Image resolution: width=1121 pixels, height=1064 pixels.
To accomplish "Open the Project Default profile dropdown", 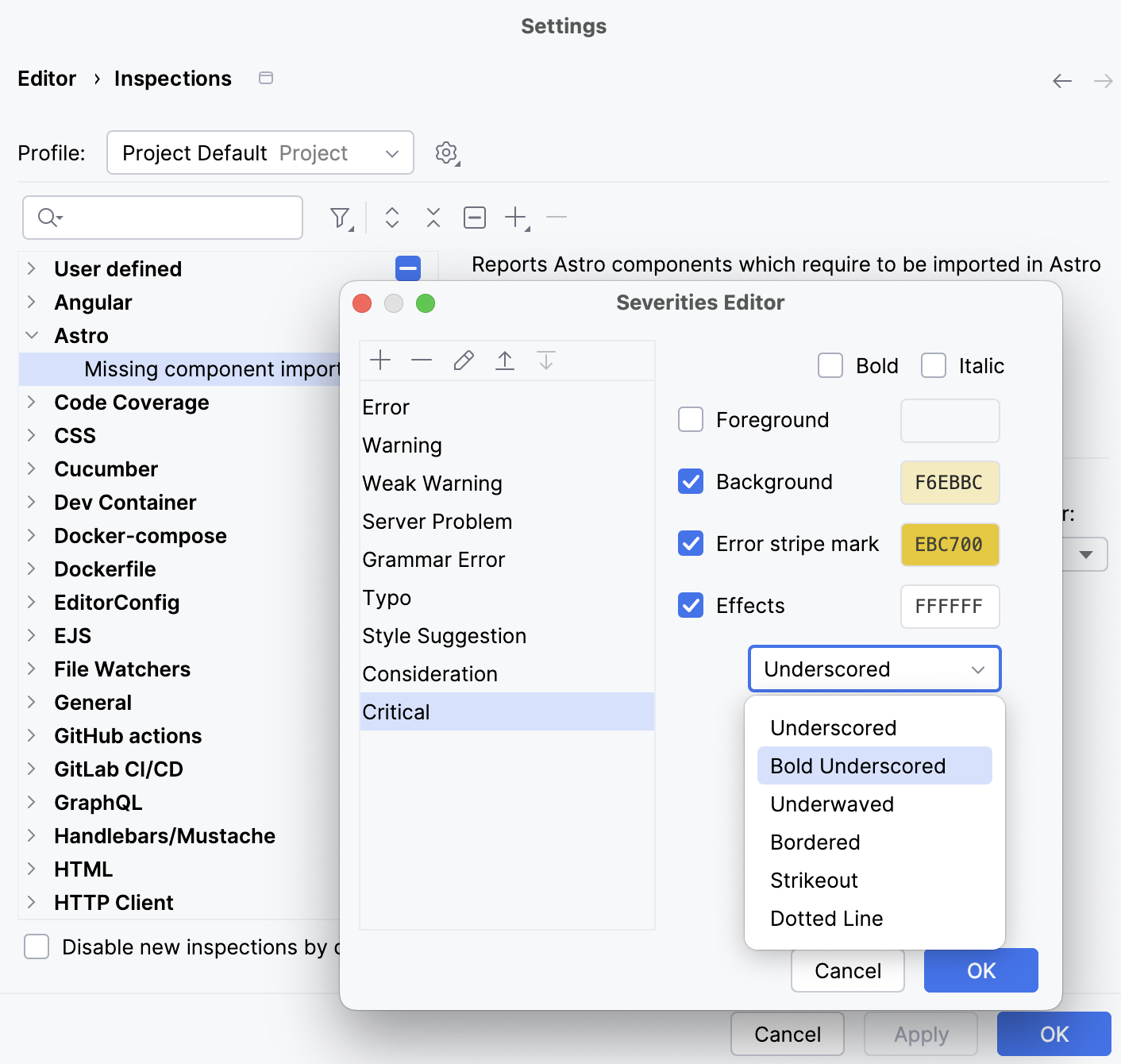I will click(x=260, y=152).
